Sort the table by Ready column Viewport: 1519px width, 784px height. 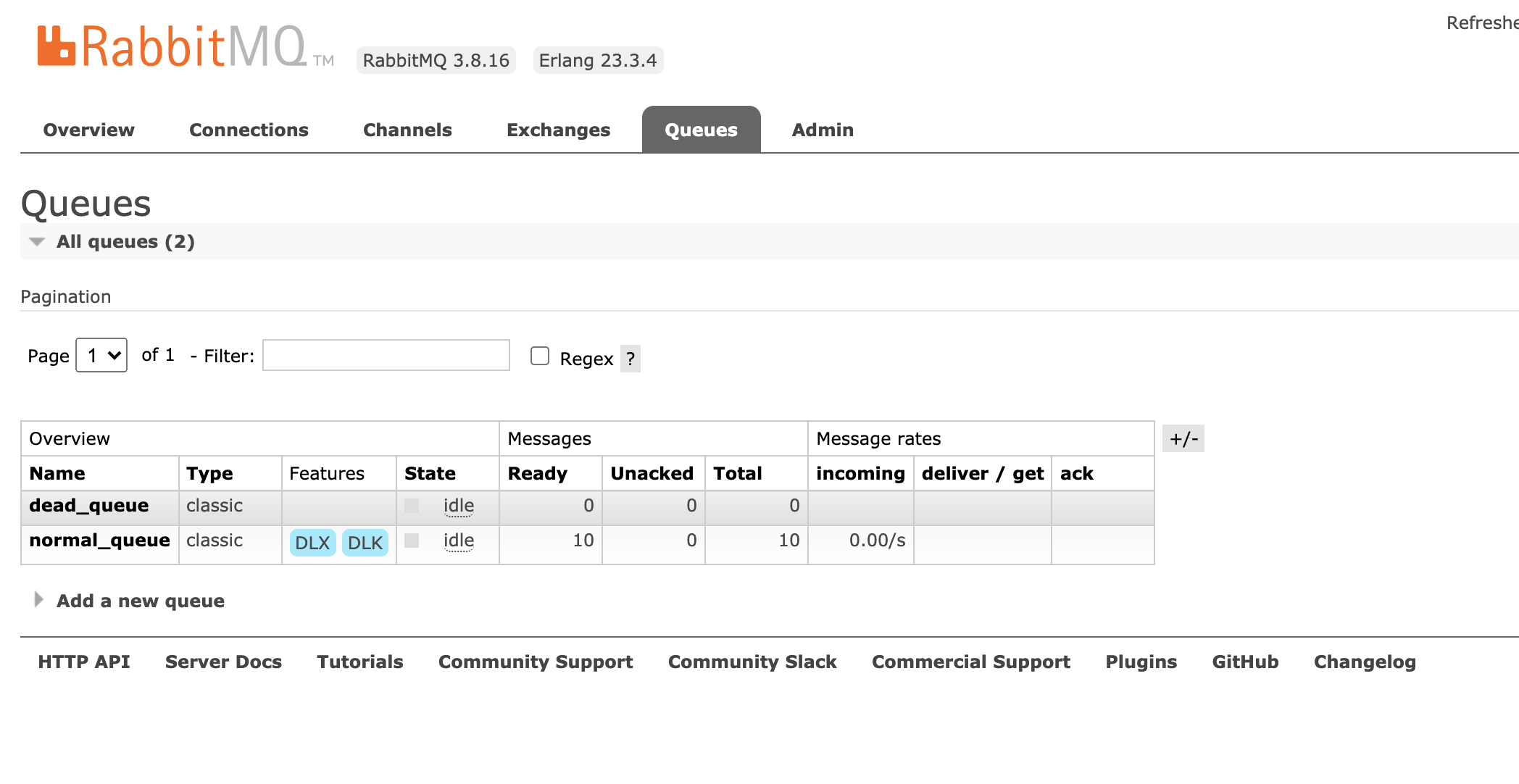(x=537, y=473)
